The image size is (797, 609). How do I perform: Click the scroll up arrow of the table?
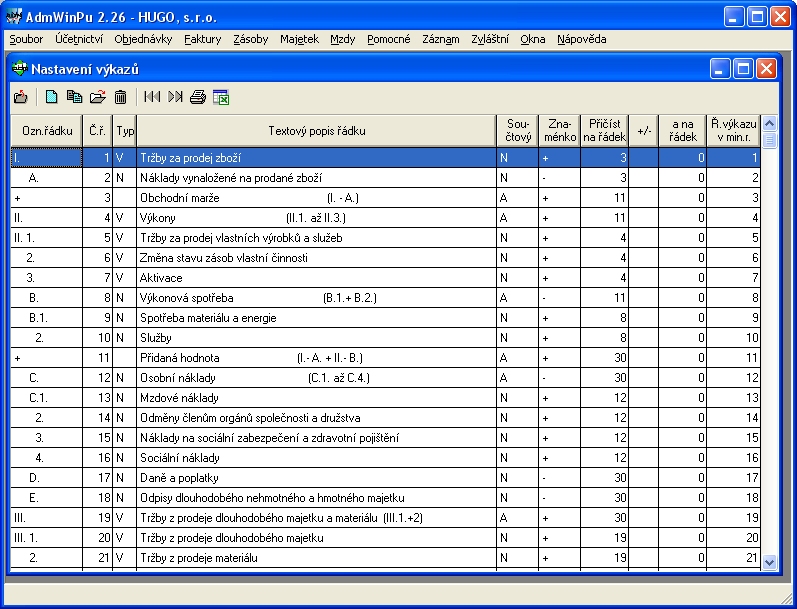click(770, 124)
